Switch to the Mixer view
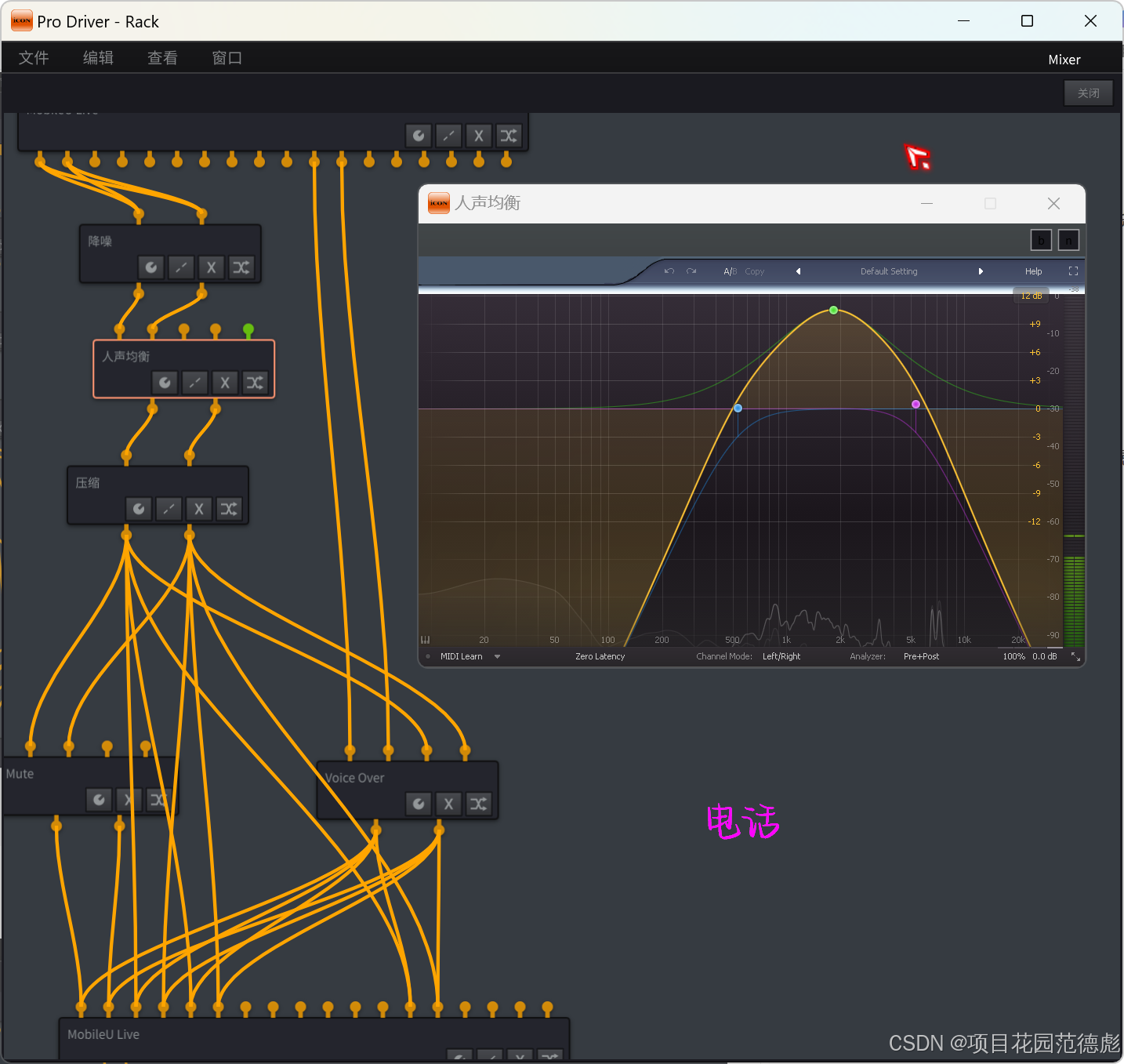1124x1064 pixels. point(1064,60)
